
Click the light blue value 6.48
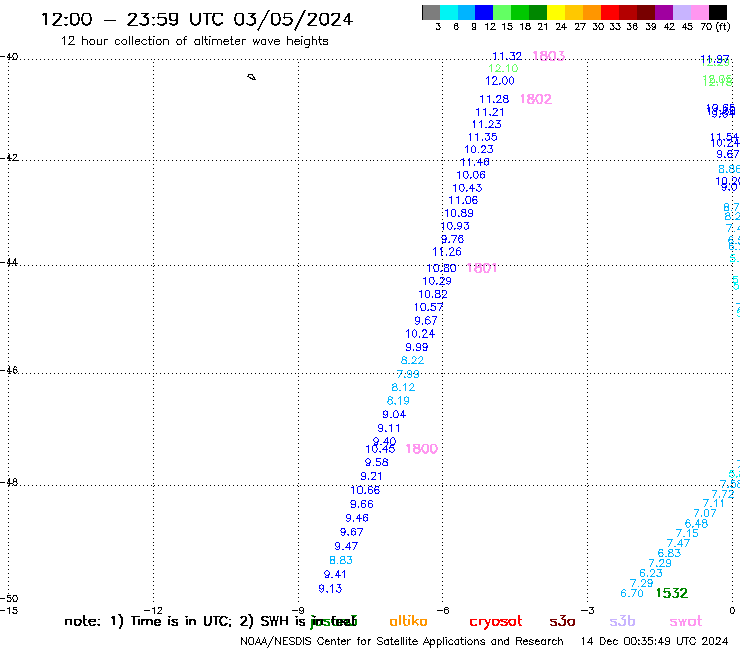coord(696,523)
